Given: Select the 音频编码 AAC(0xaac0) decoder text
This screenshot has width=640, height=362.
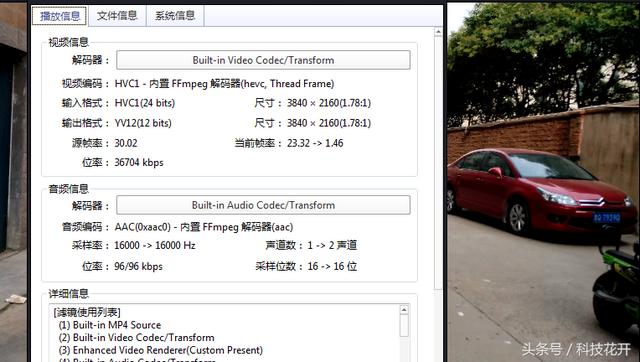Looking at the screenshot, I should tap(204, 227).
